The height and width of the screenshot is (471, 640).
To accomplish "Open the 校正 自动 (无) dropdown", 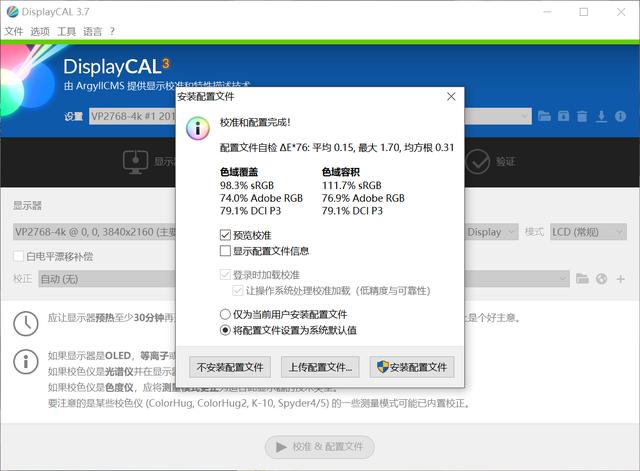I will pos(304,279).
